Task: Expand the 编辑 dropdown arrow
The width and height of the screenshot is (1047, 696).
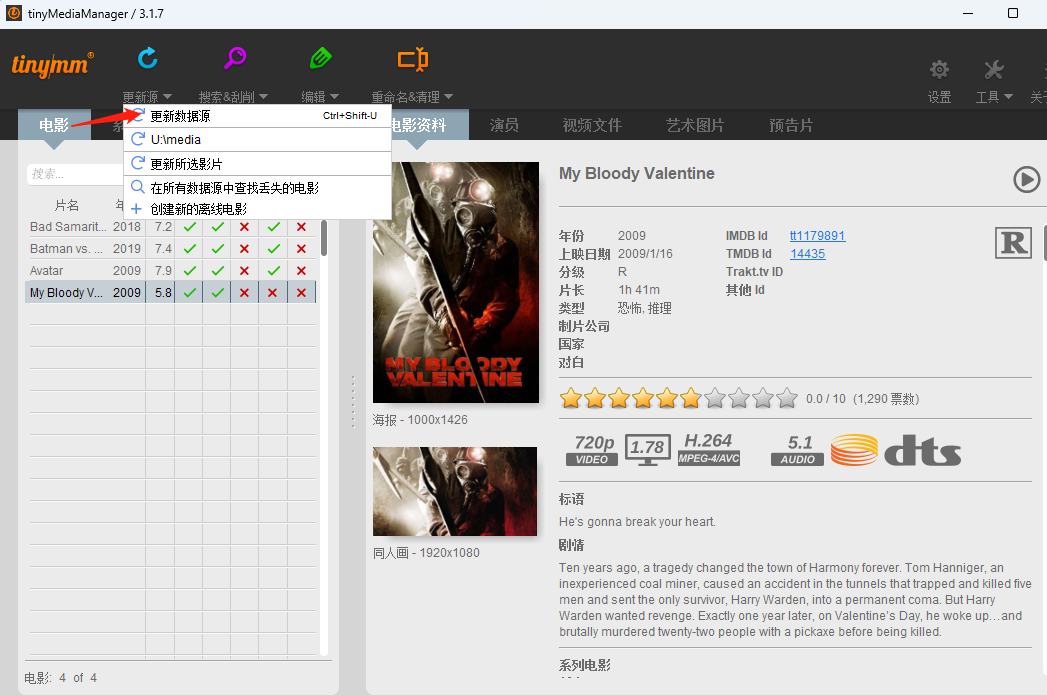Action: tap(335, 97)
